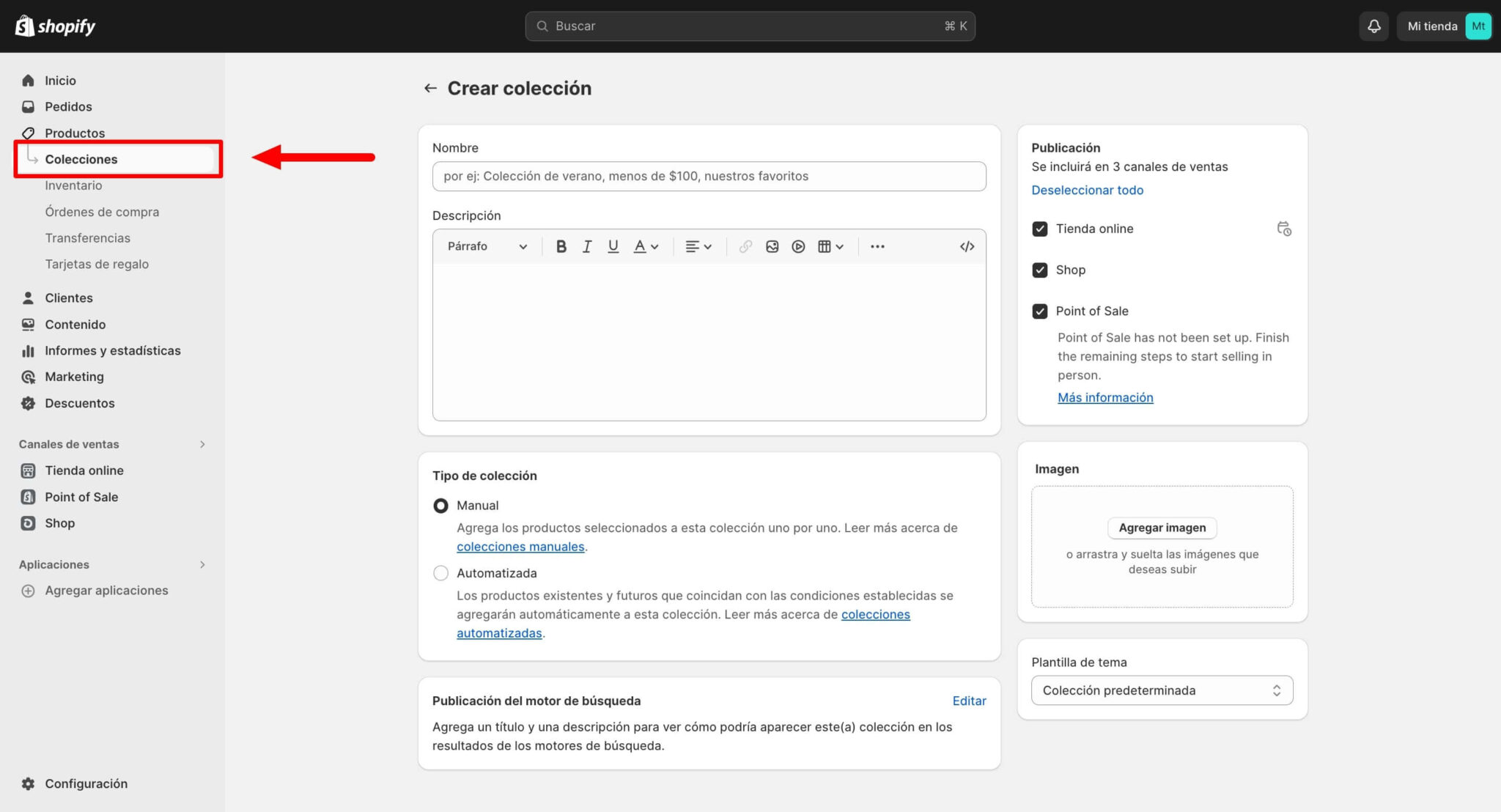
Task: Go to Descuentos in sidebar
Action: click(x=79, y=403)
